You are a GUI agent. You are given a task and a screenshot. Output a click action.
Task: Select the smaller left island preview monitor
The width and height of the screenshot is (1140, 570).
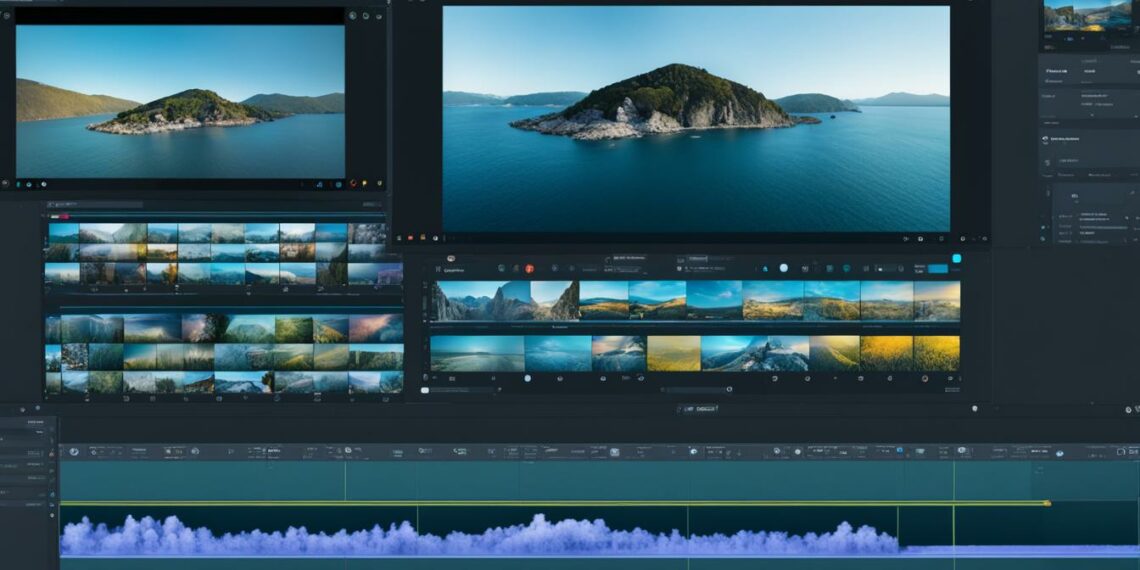180,102
